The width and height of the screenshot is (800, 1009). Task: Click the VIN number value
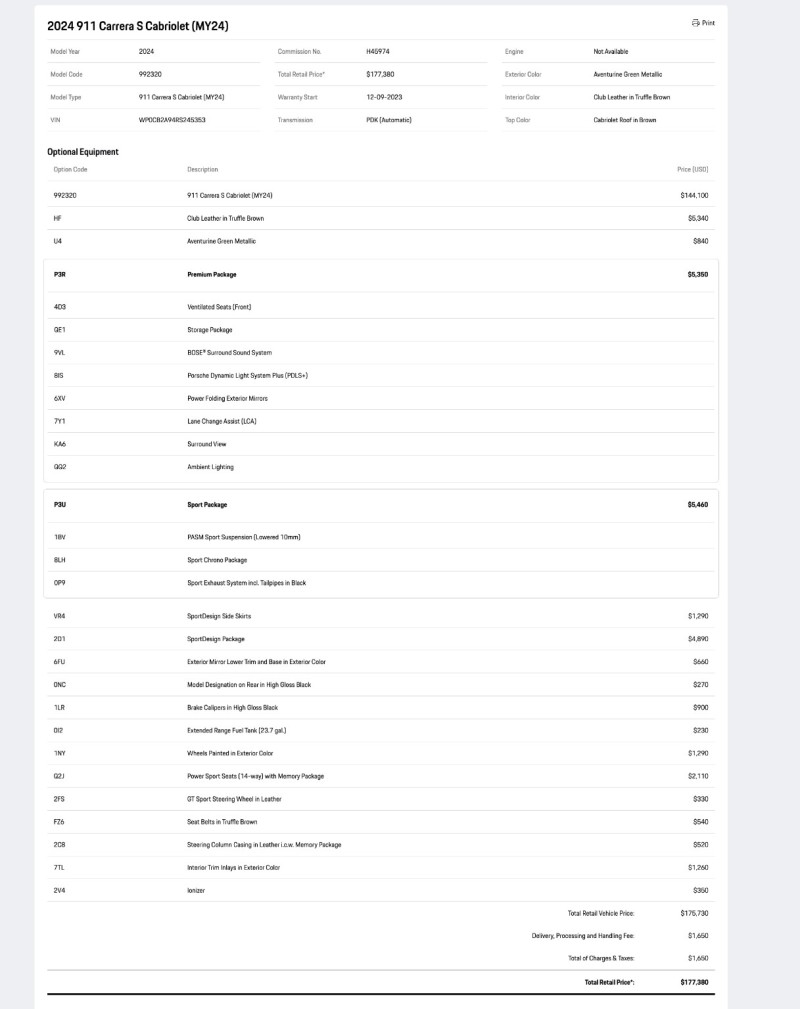(x=172, y=120)
